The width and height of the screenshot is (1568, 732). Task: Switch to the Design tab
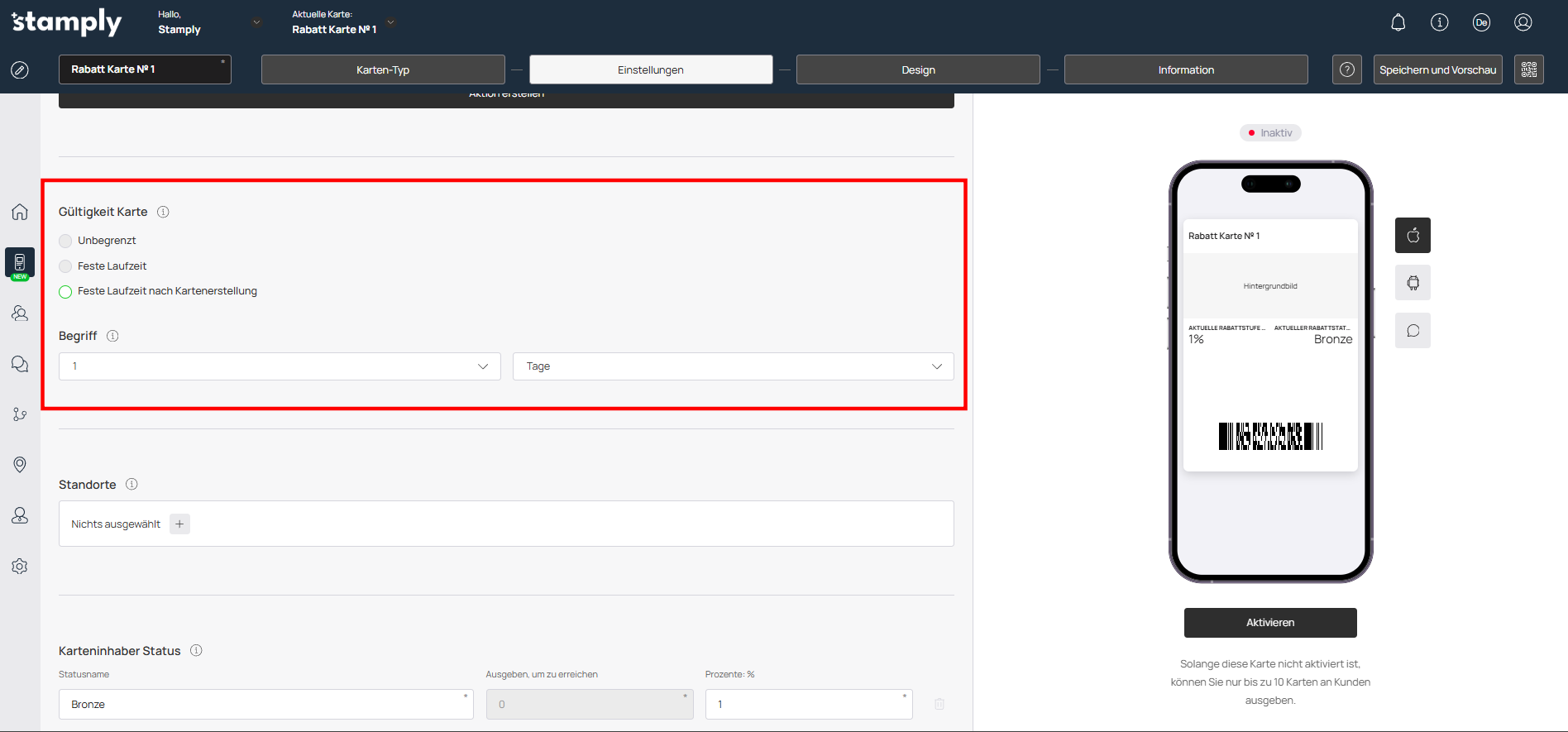917,69
